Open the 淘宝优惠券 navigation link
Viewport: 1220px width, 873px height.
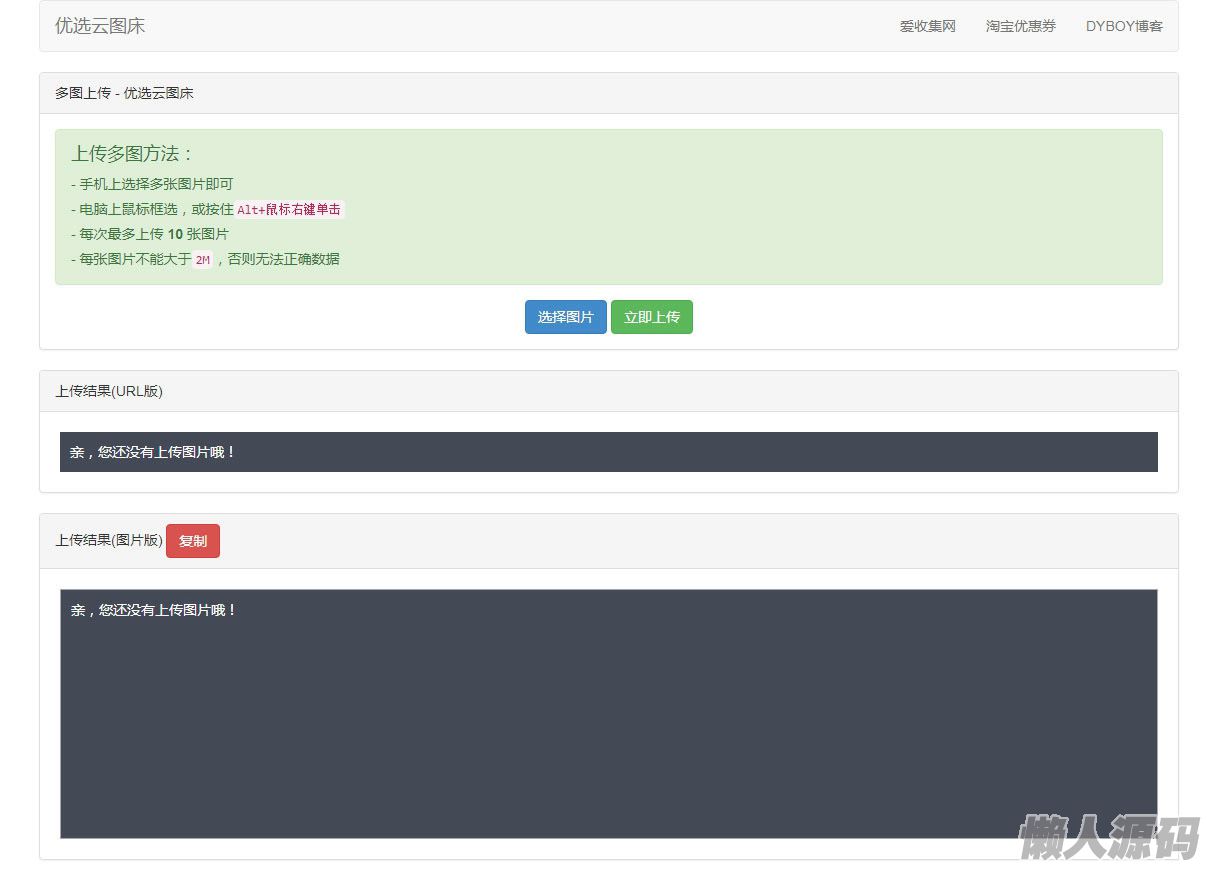point(1020,26)
